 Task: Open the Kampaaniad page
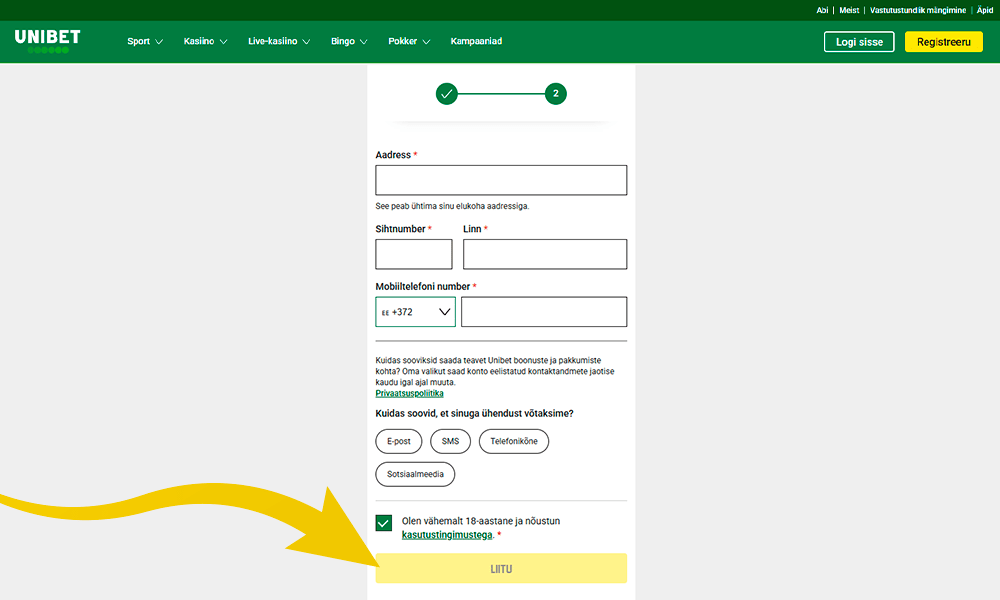(x=476, y=42)
